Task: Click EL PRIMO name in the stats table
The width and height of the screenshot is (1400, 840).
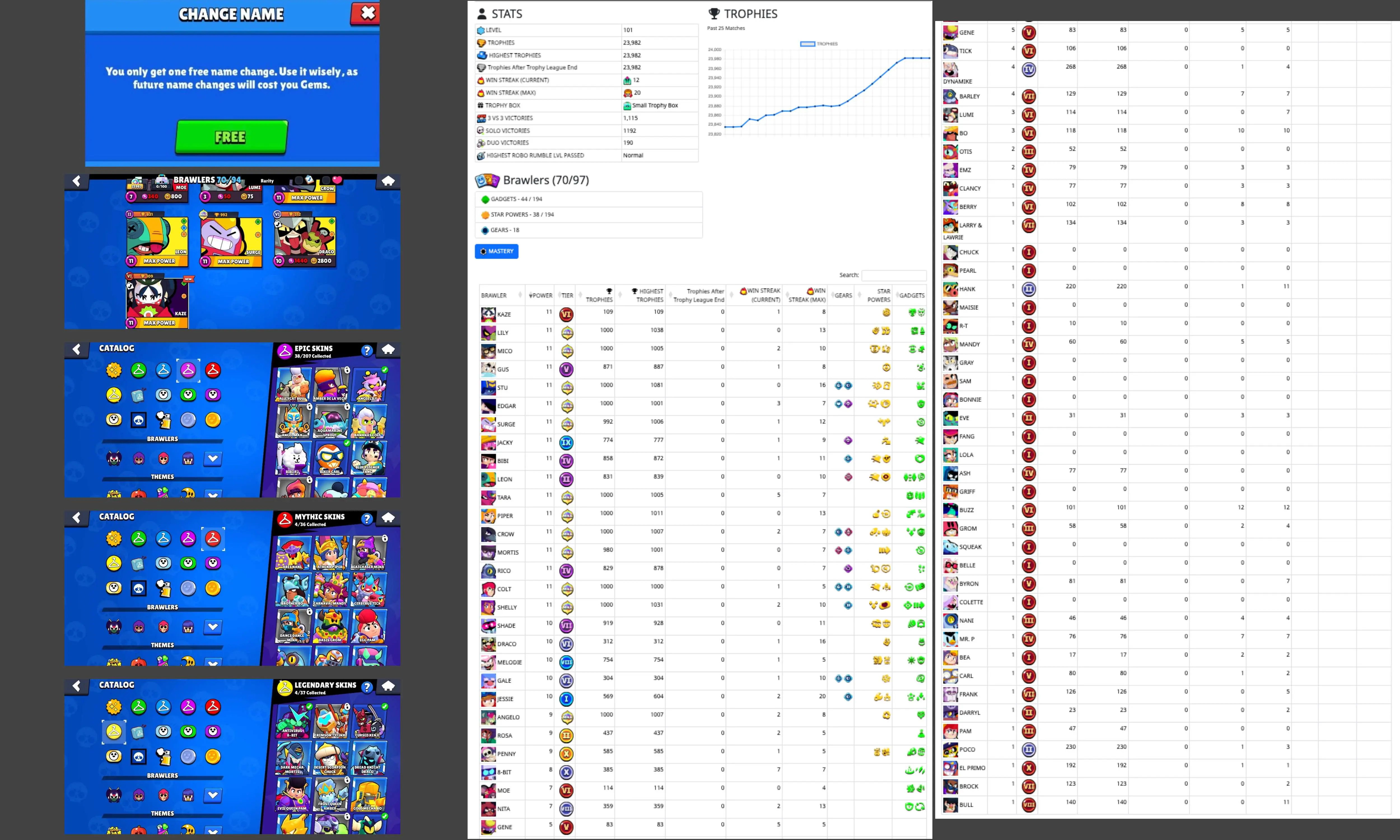Action: point(972,768)
